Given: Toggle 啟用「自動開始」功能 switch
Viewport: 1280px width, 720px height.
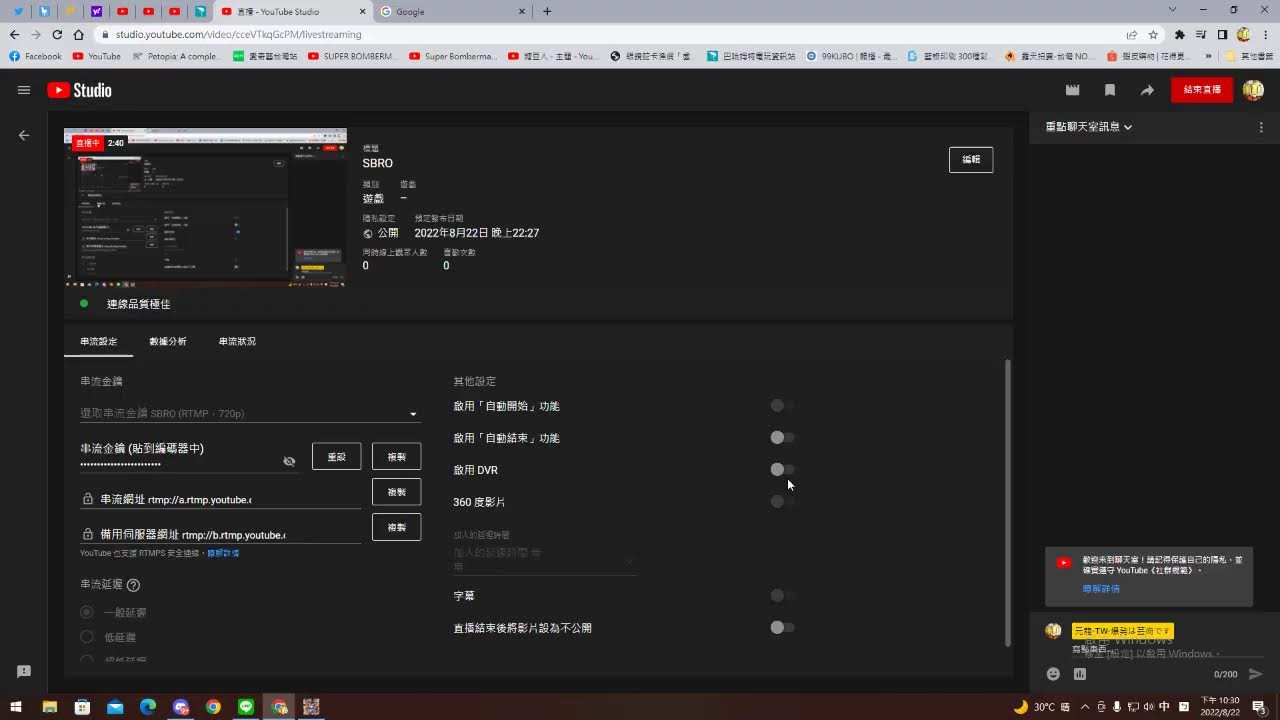Looking at the screenshot, I should coord(782,405).
